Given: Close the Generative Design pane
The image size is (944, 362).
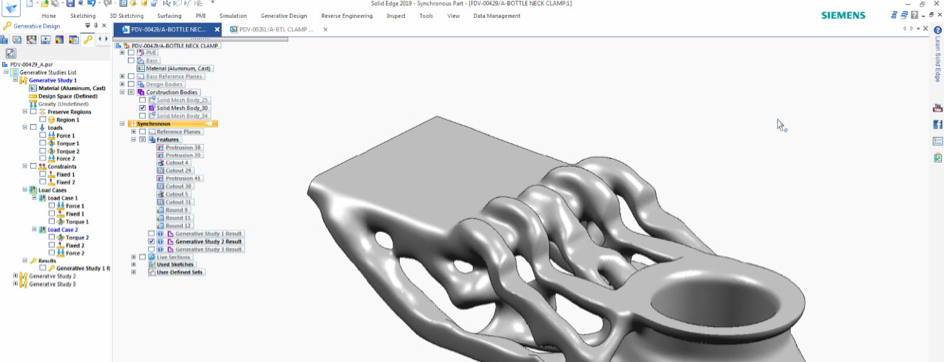Looking at the screenshot, I should 104,26.
